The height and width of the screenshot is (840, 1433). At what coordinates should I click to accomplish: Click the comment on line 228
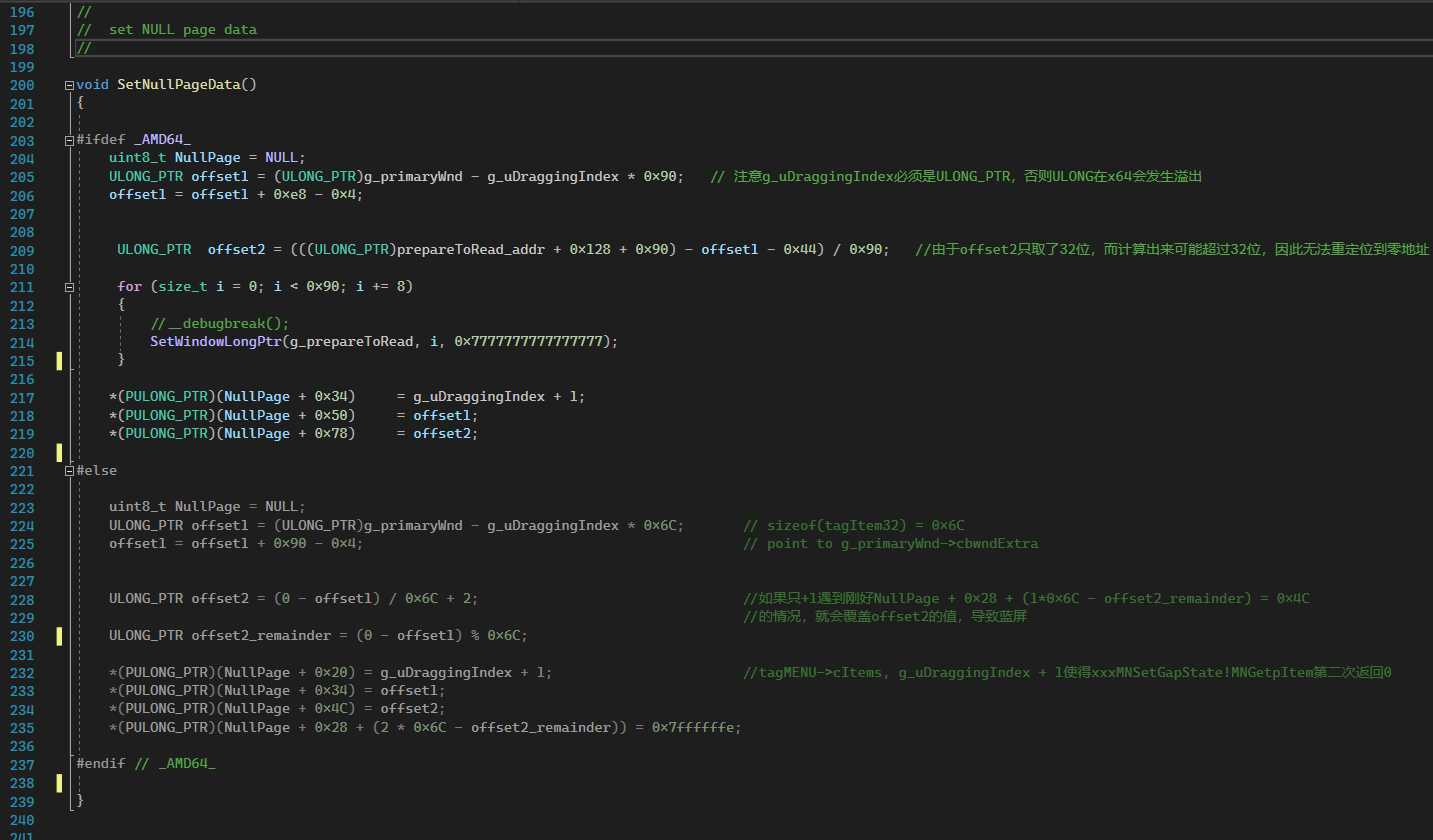coord(1027,599)
